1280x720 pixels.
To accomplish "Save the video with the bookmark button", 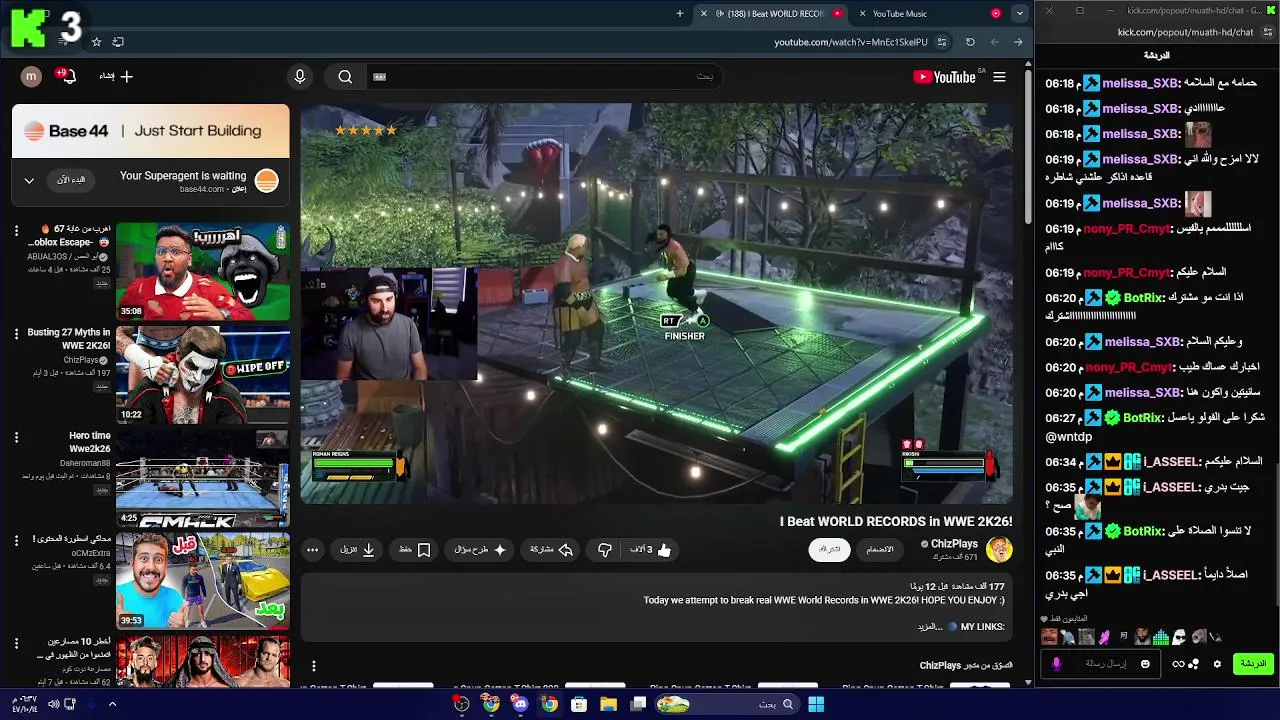I will click(414, 550).
